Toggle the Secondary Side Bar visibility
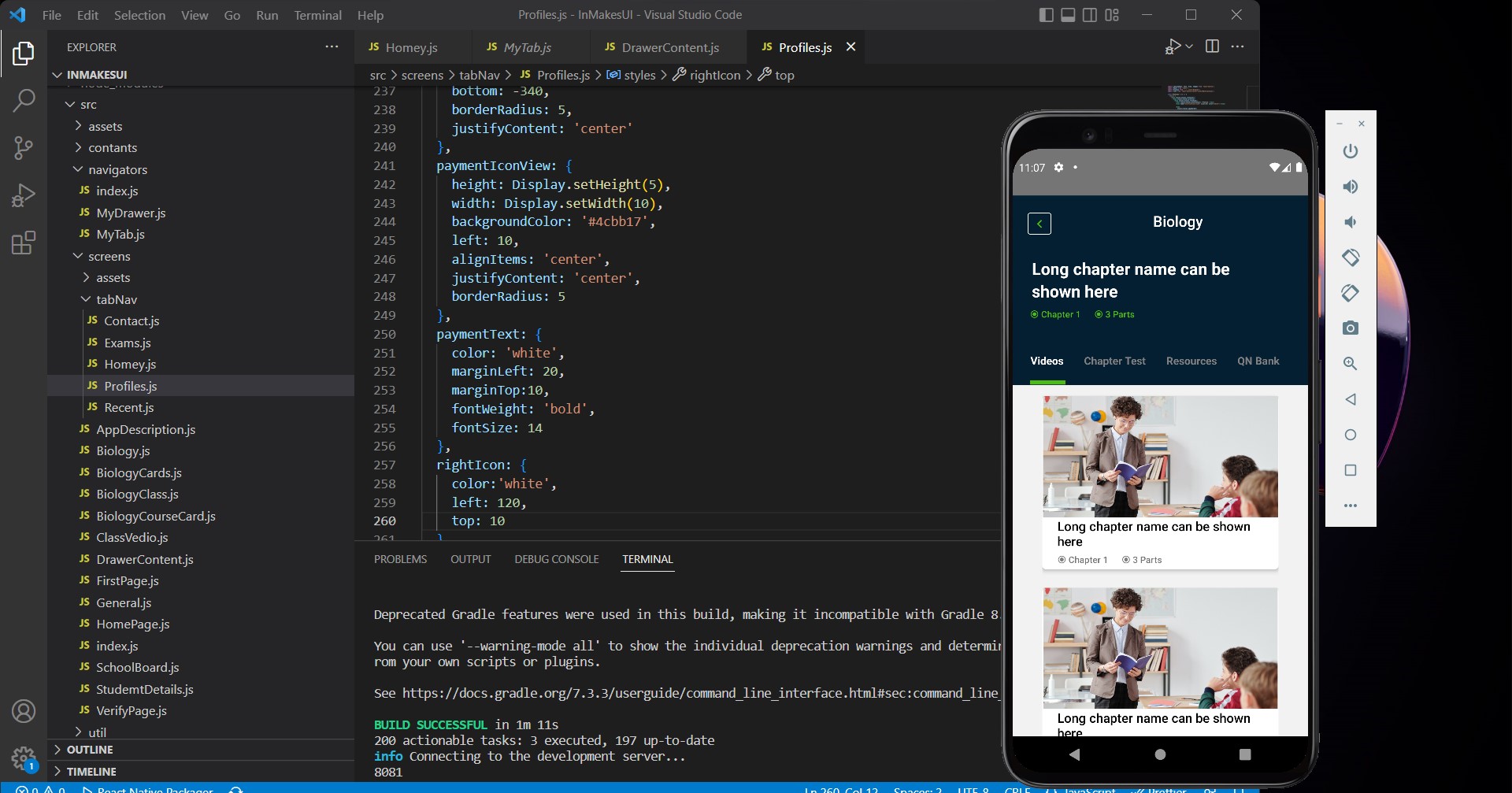This screenshot has width=1512, height=793. click(x=1090, y=14)
